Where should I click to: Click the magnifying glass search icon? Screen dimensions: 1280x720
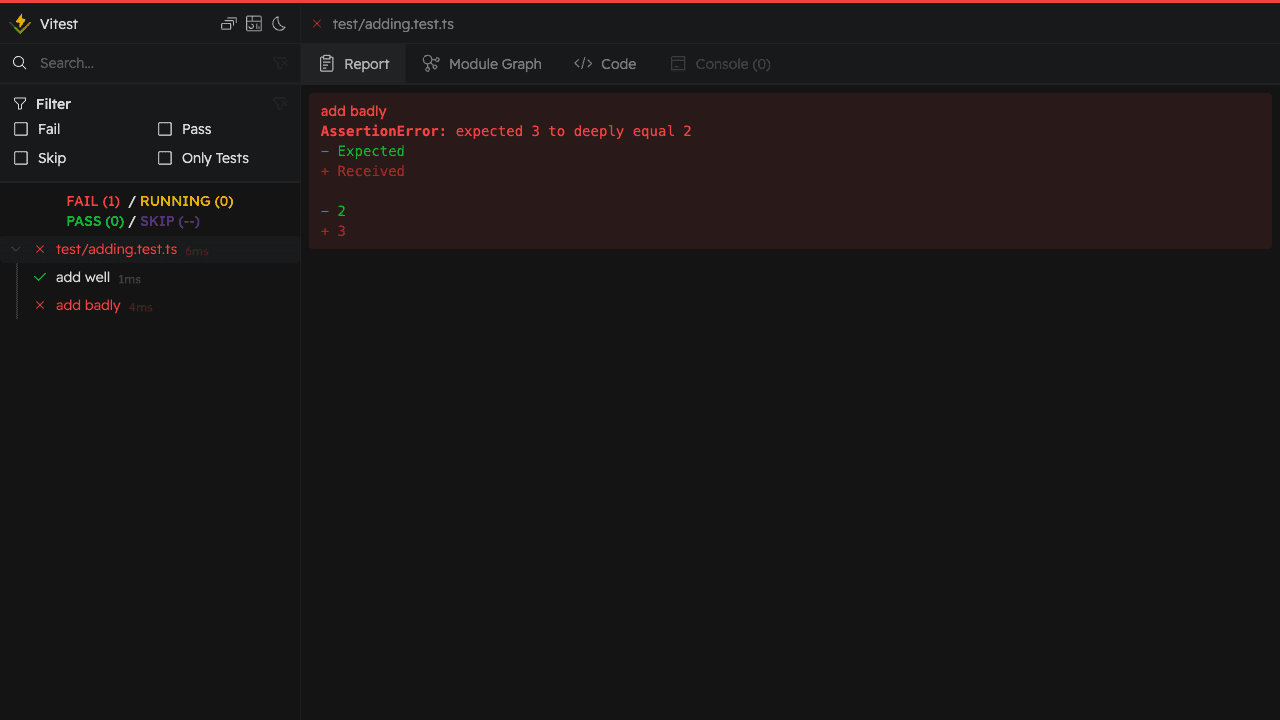[x=19, y=63]
